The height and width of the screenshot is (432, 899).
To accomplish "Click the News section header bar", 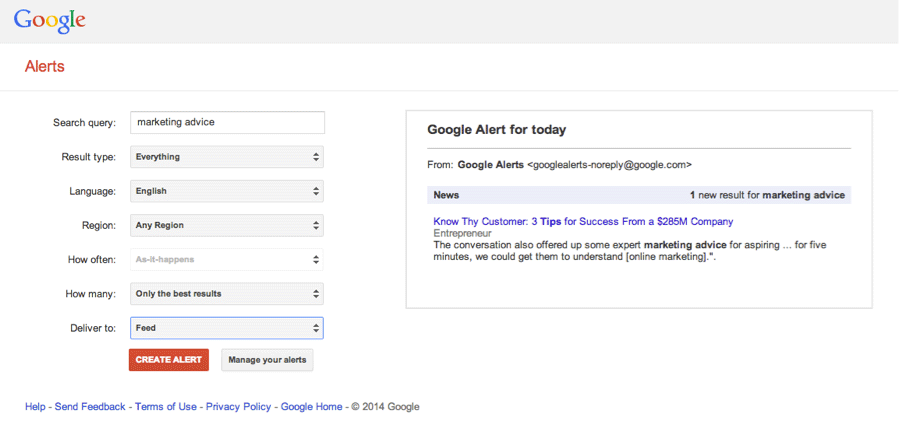I will 639,195.
